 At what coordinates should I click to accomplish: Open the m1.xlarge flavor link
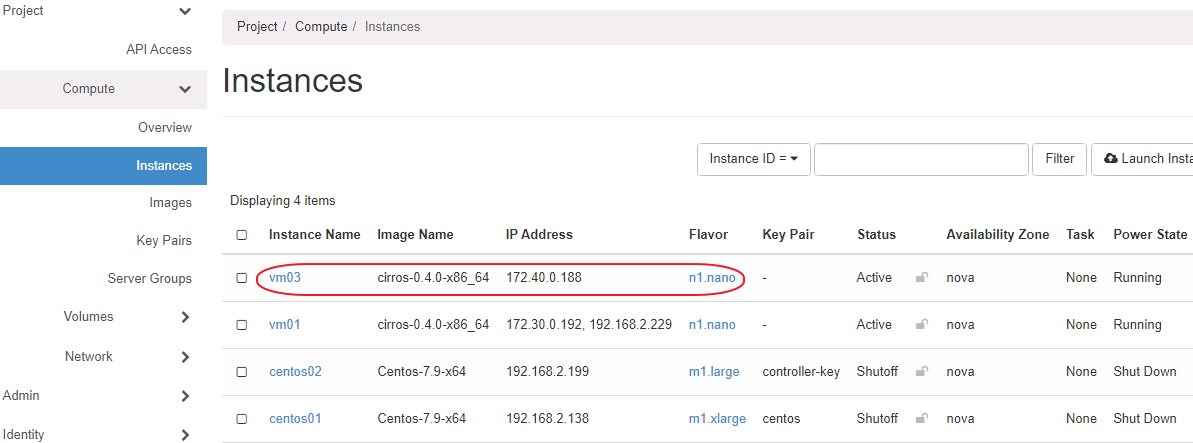pyautogui.click(x=717, y=419)
